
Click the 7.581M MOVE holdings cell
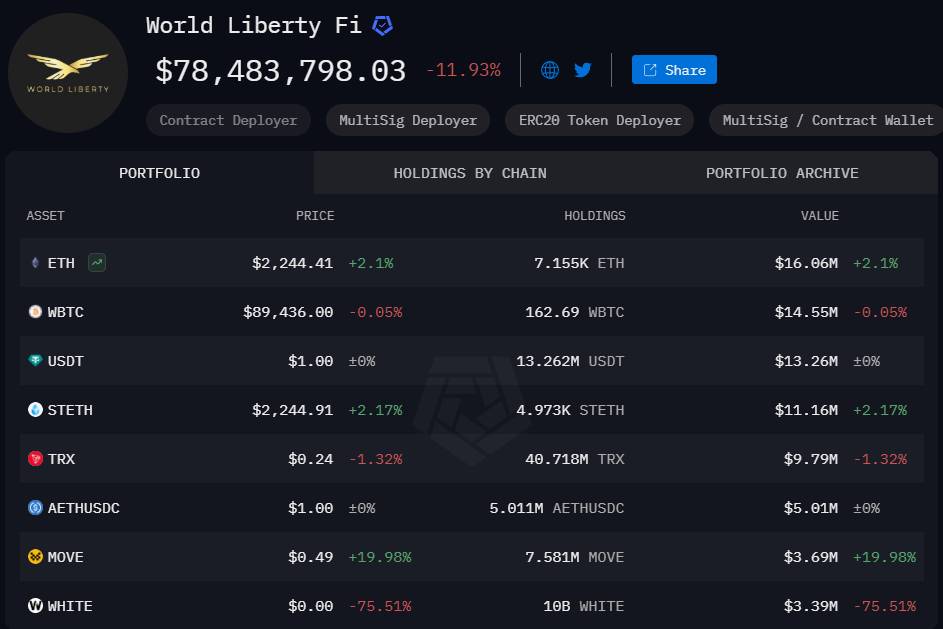[x=575, y=557]
